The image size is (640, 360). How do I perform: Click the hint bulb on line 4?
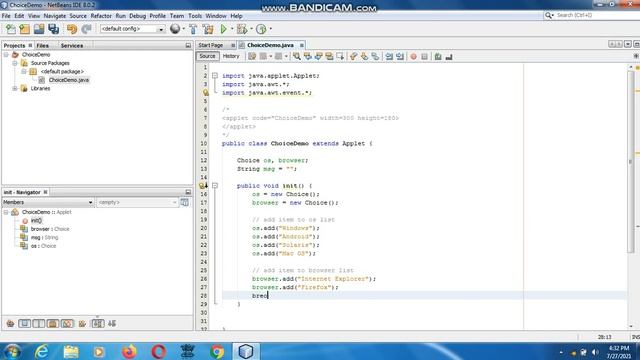(206, 93)
